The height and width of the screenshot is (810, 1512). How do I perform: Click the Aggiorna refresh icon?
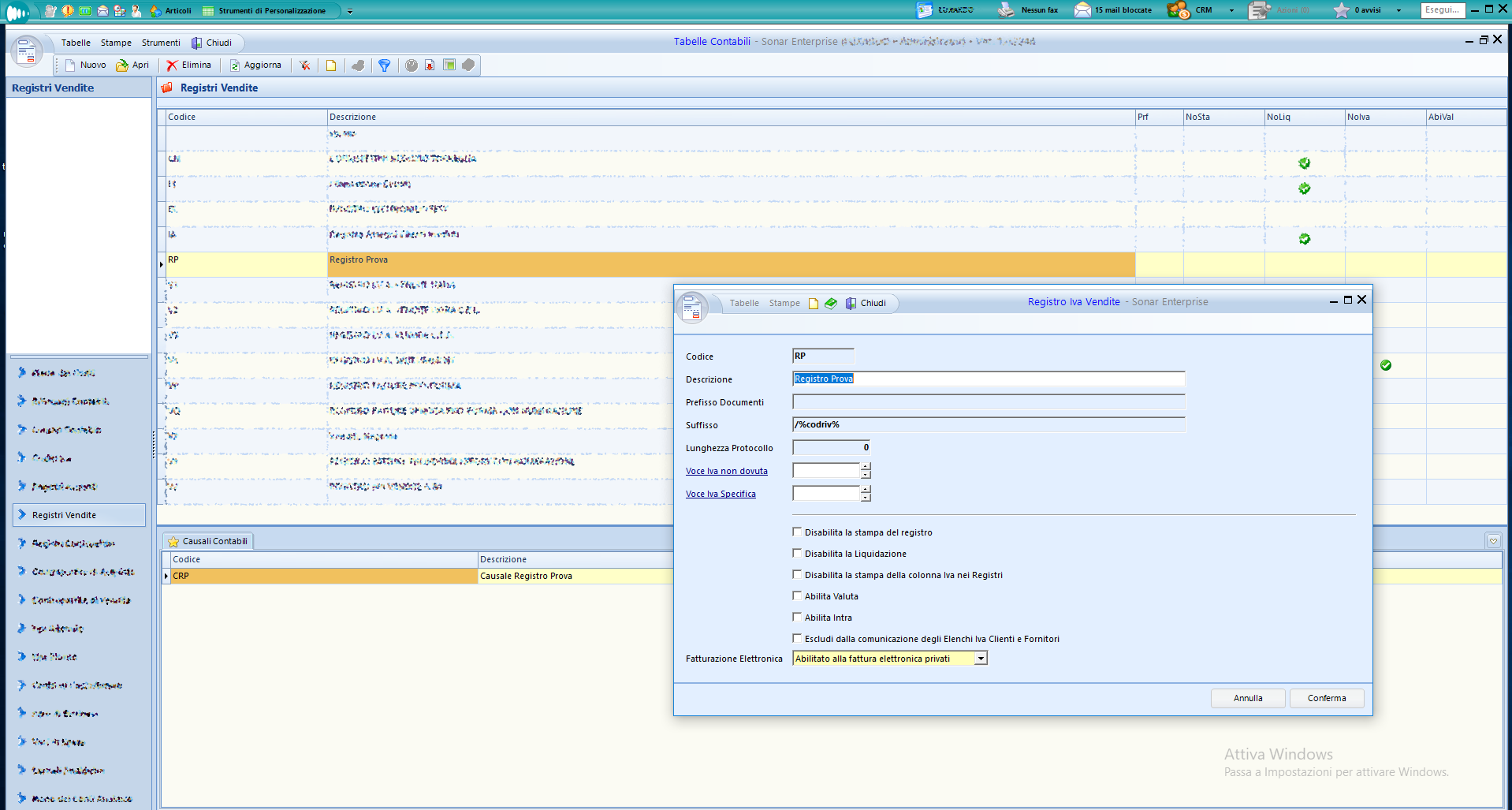(234, 65)
